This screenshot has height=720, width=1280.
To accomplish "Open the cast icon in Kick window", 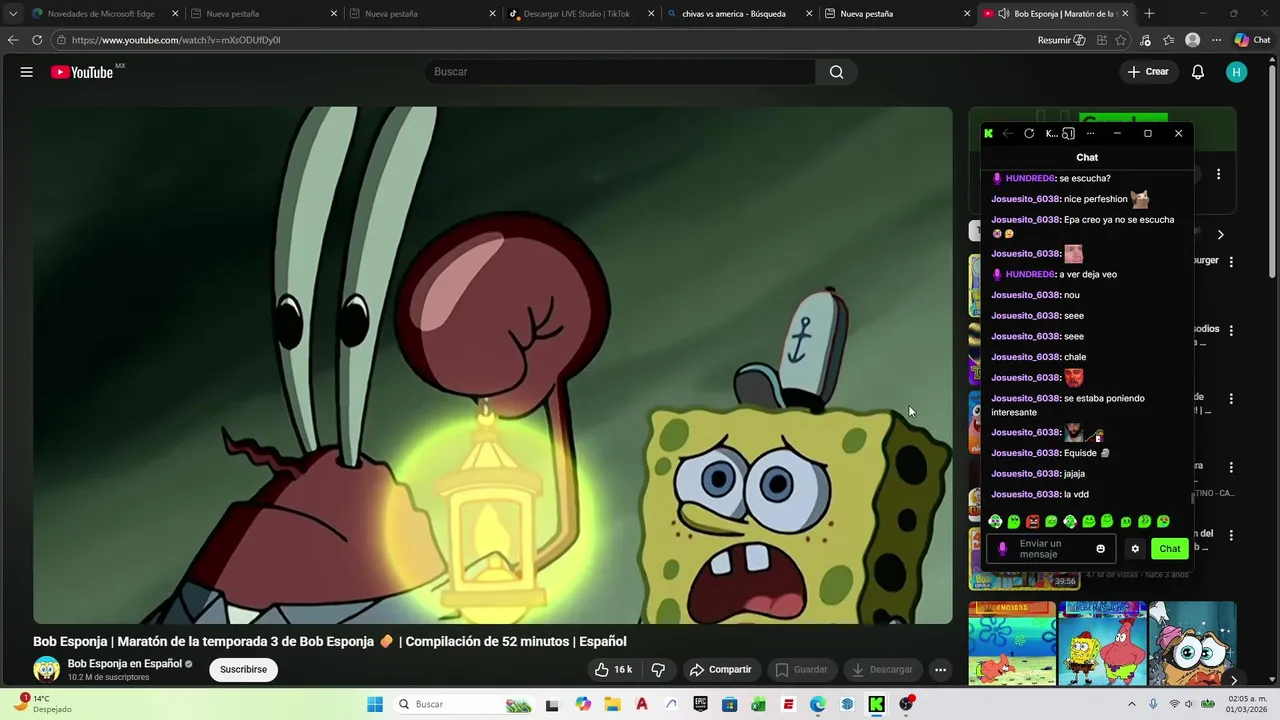I will 1068,133.
